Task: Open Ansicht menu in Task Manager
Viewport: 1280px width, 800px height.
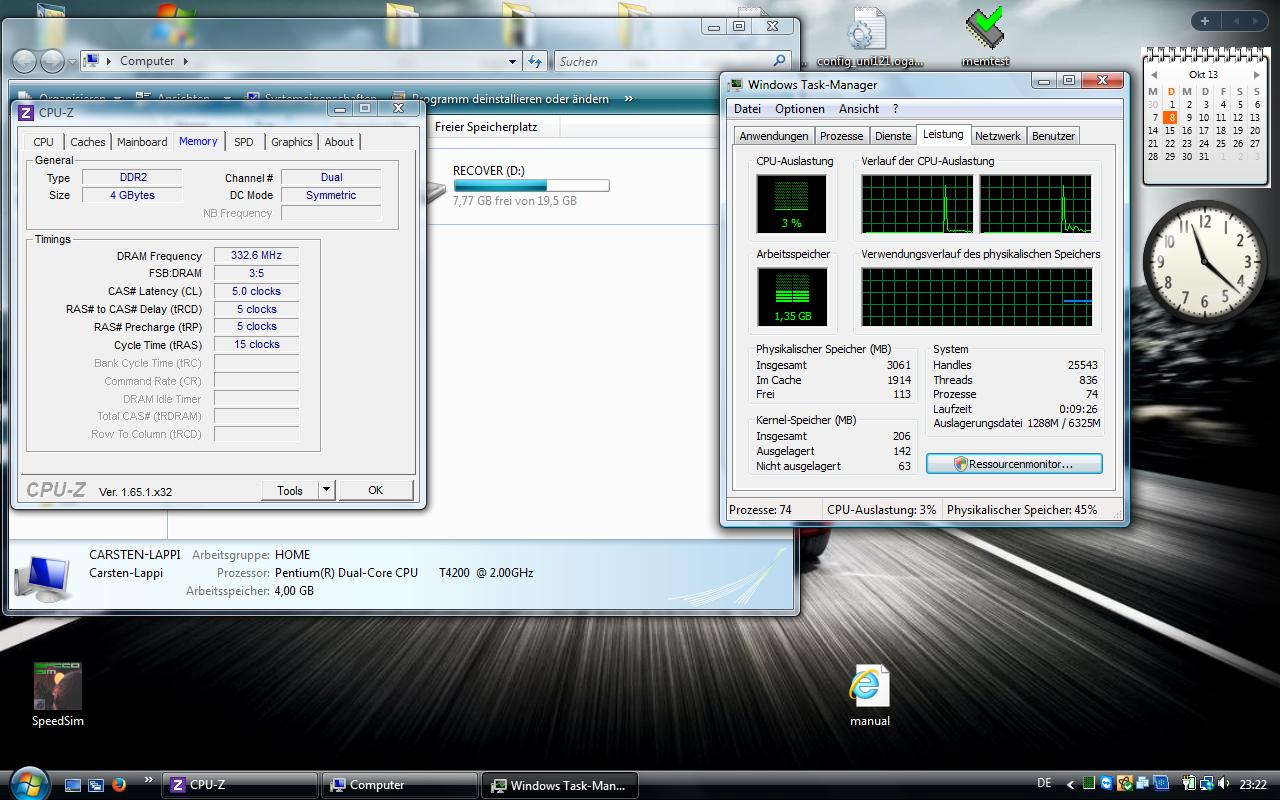Action: coord(859,109)
